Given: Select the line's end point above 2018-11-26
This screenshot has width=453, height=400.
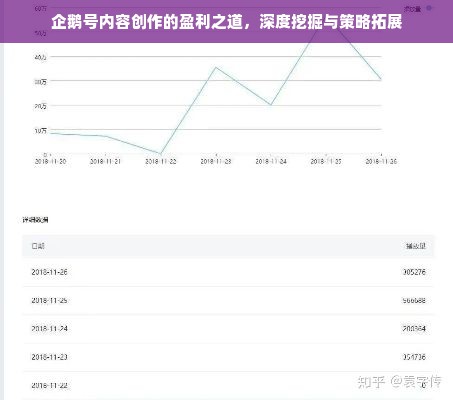Looking at the screenshot, I should tap(381, 79).
